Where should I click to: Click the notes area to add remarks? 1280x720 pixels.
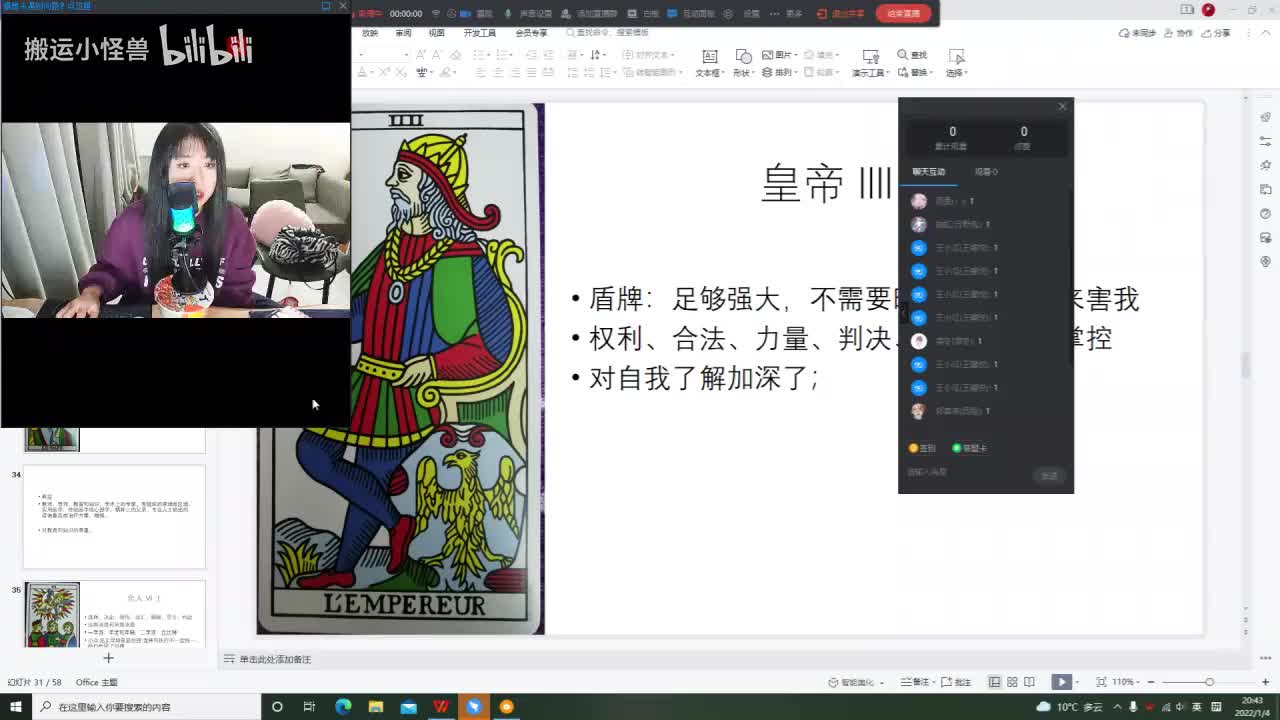click(275, 660)
